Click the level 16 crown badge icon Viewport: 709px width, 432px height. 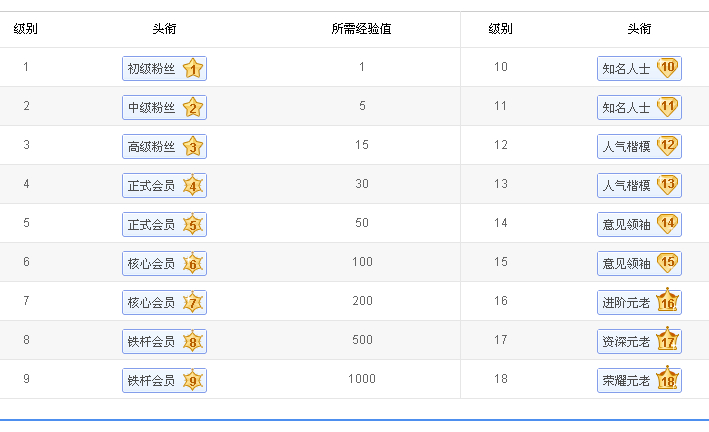pyautogui.click(x=667, y=300)
